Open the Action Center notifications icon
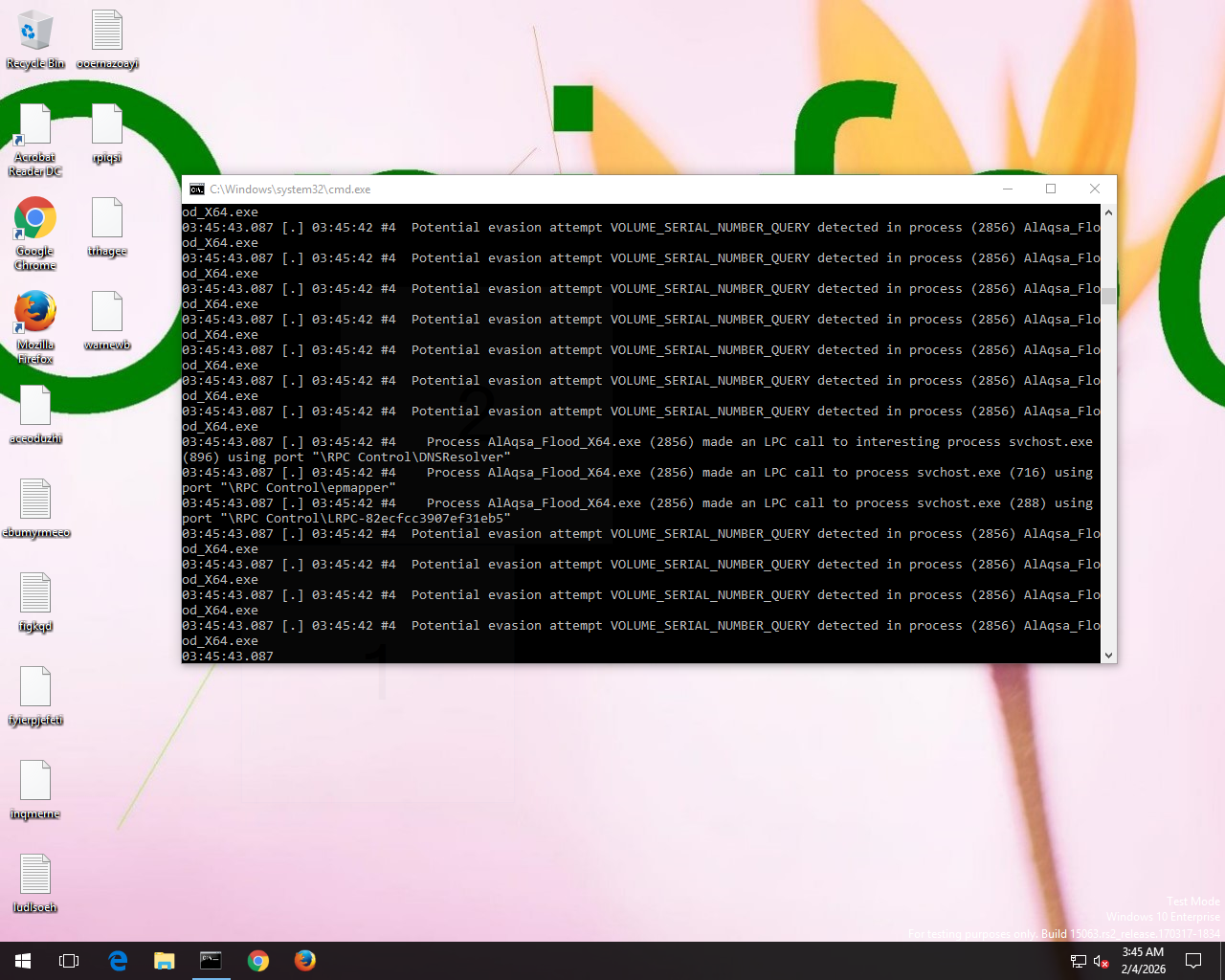 coord(1193,961)
